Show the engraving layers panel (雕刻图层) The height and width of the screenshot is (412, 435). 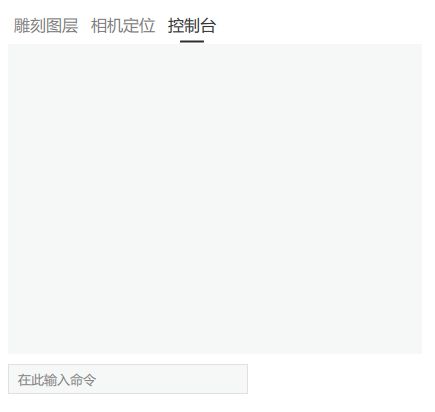pos(46,26)
